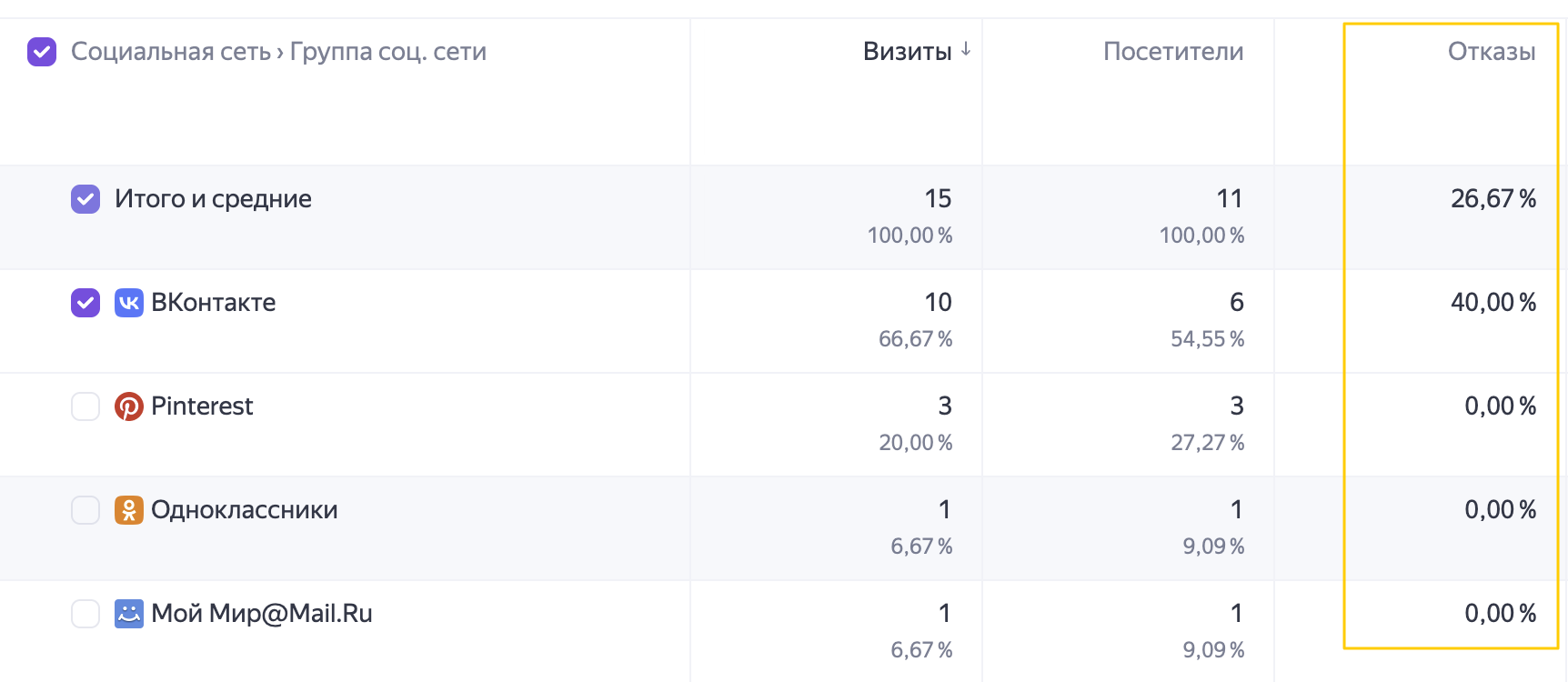Select the Одноклассники row name

pyautogui.click(x=245, y=510)
